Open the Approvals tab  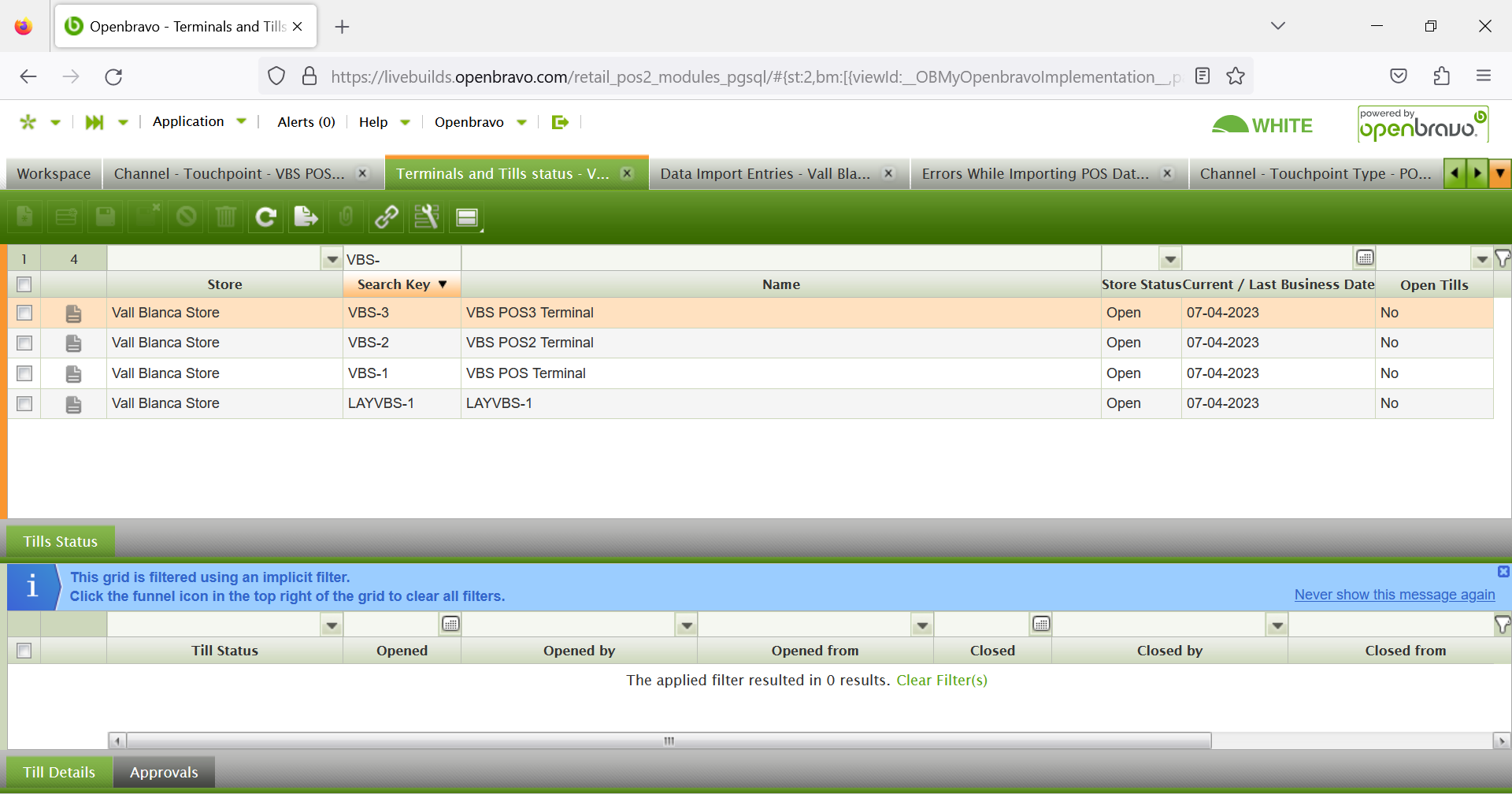pyautogui.click(x=164, y=772)
